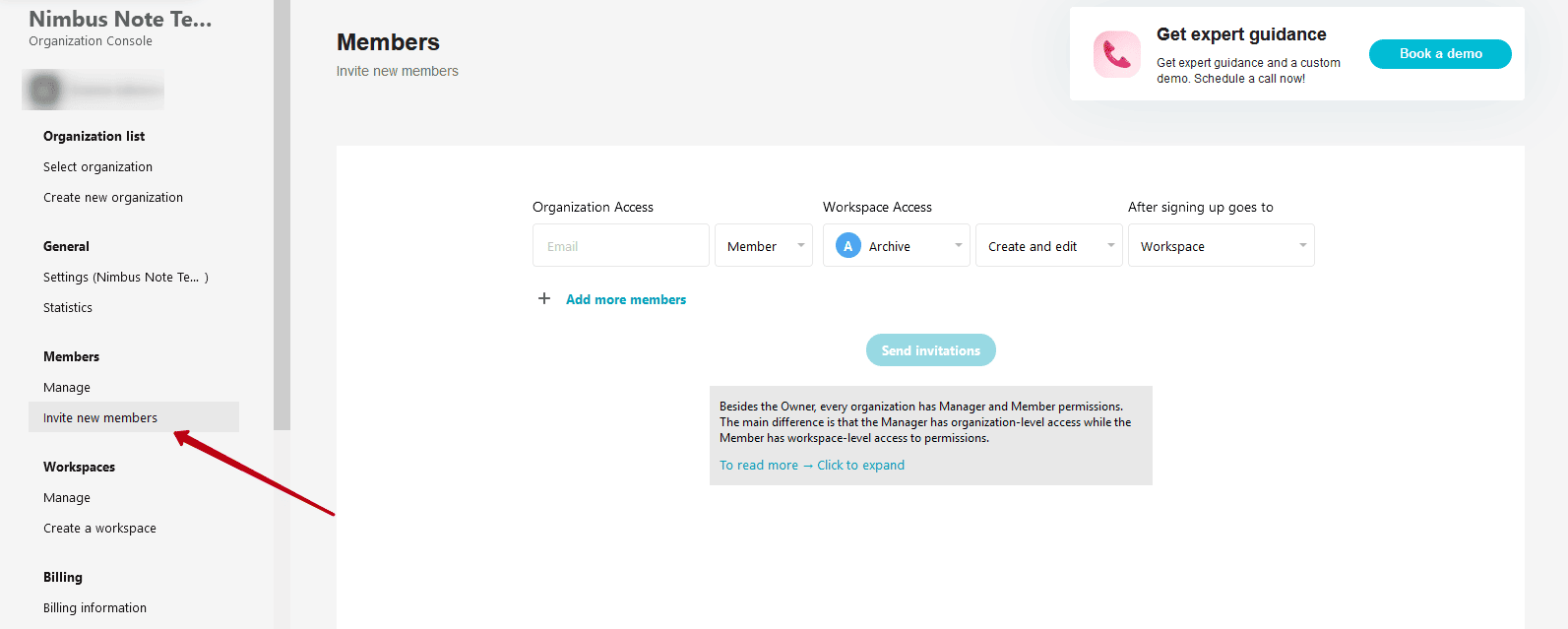Click the sidebar vertical scrollbar
1568x629 pixels.
click(x=282, y=217)
